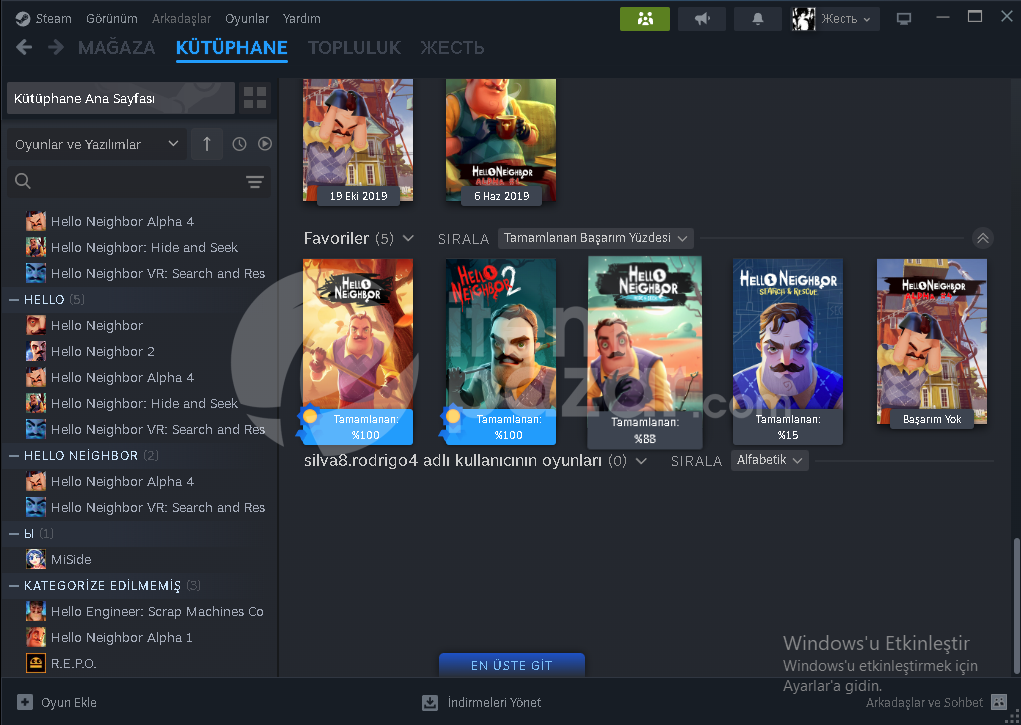Open the announcements megaphone icon
This screenshot has height=725, width=1021.
pos(702,19)
